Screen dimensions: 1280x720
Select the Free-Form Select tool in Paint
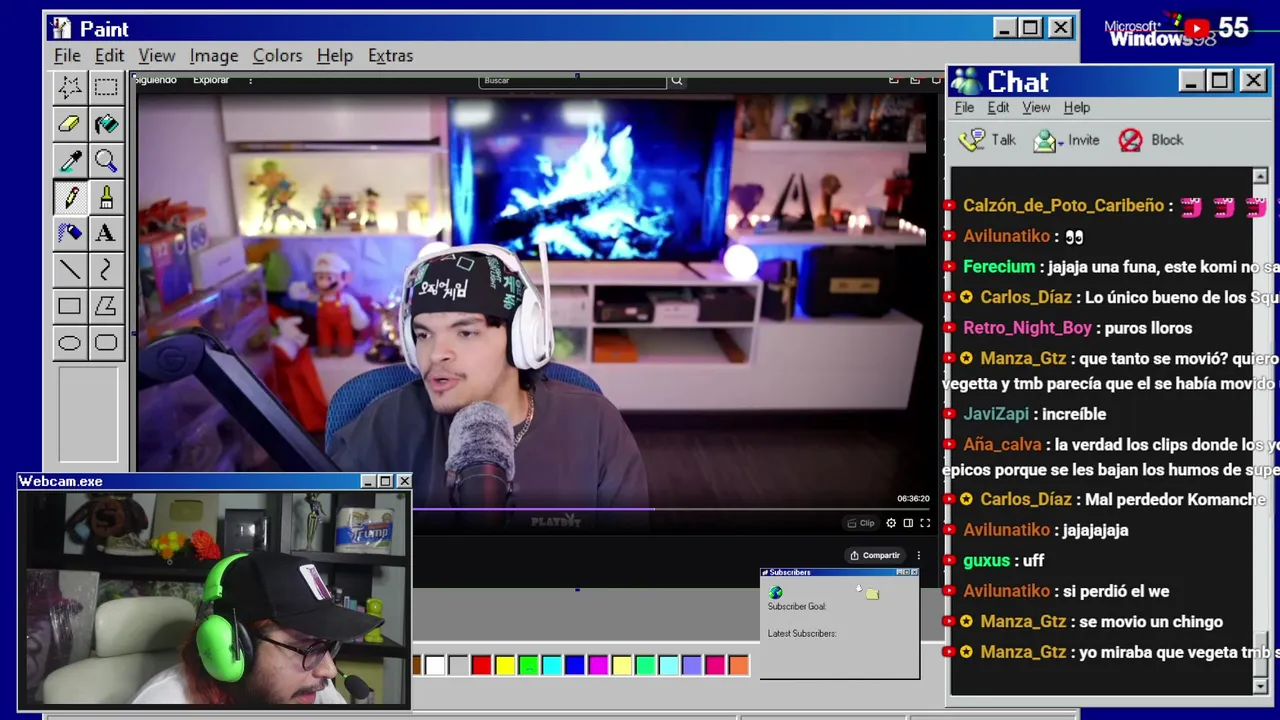click(69, 87)
